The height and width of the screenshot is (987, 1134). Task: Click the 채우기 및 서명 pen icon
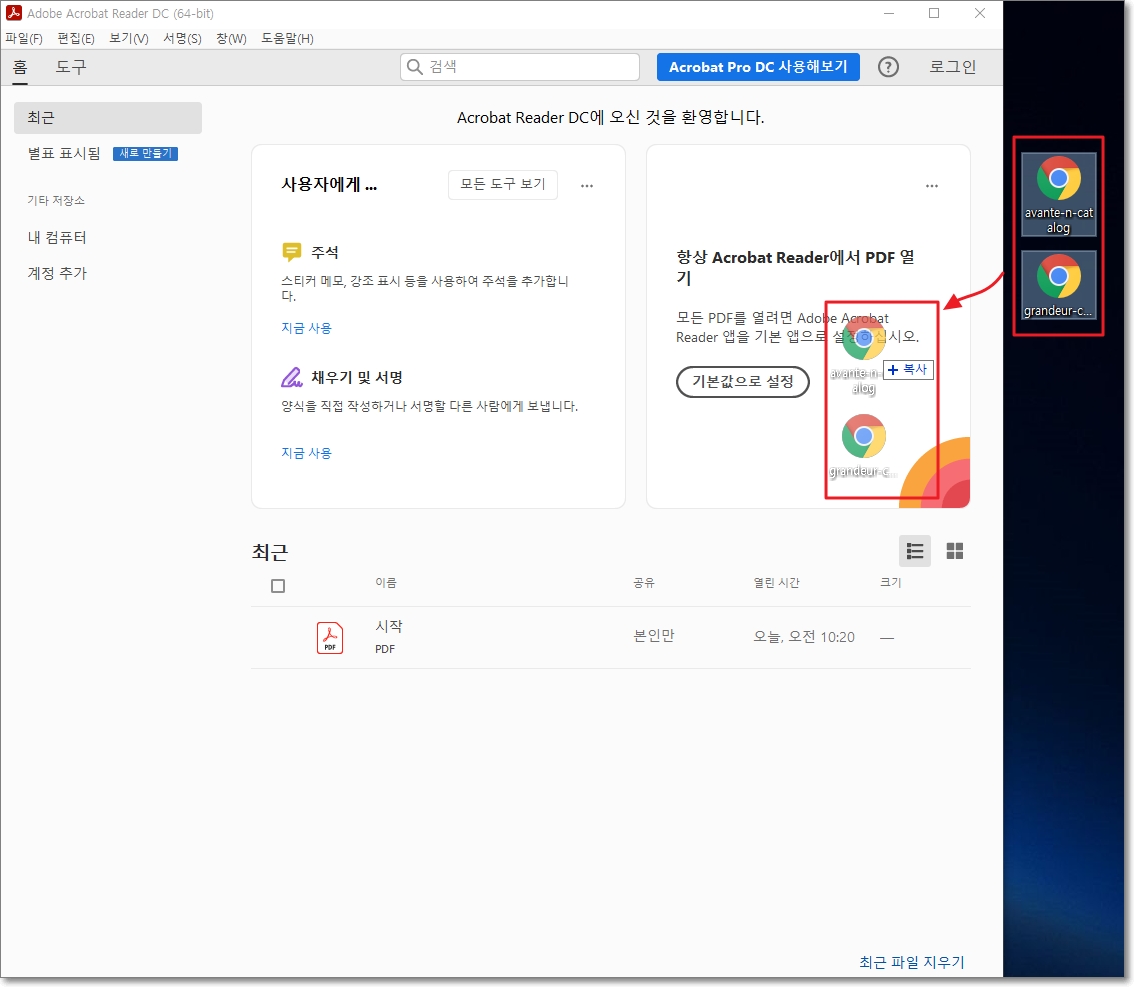[x=291, y=377]
